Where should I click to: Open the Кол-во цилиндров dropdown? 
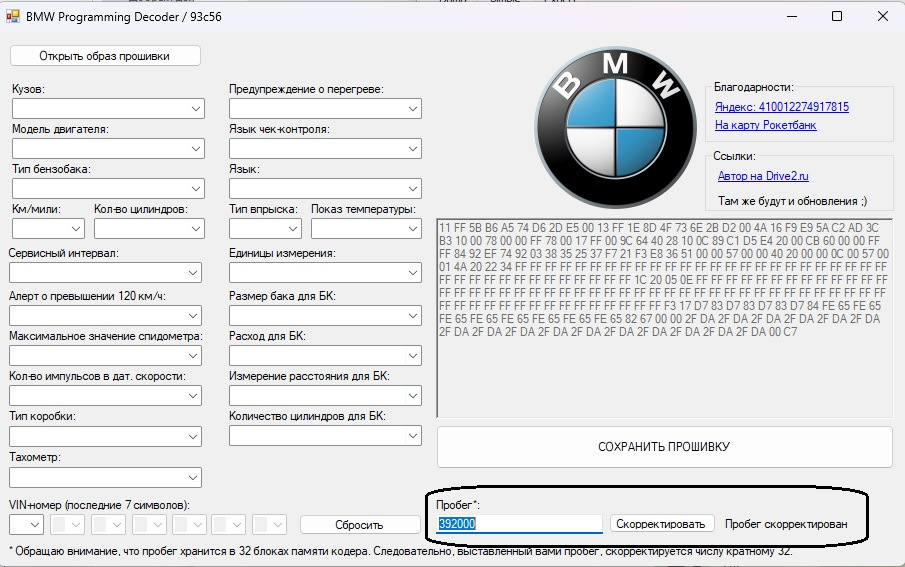149,229
